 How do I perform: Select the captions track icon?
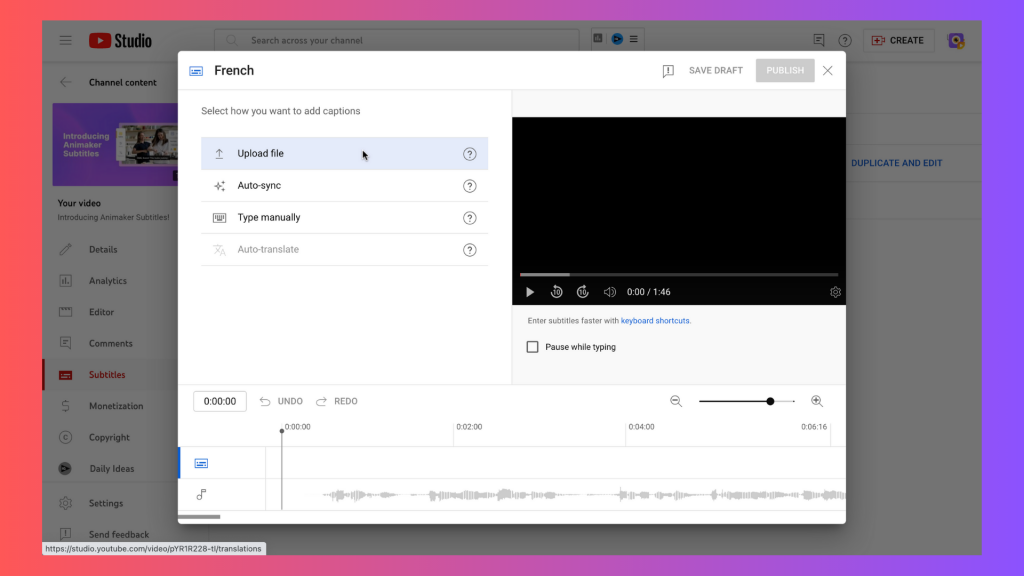tap(201, 463)
